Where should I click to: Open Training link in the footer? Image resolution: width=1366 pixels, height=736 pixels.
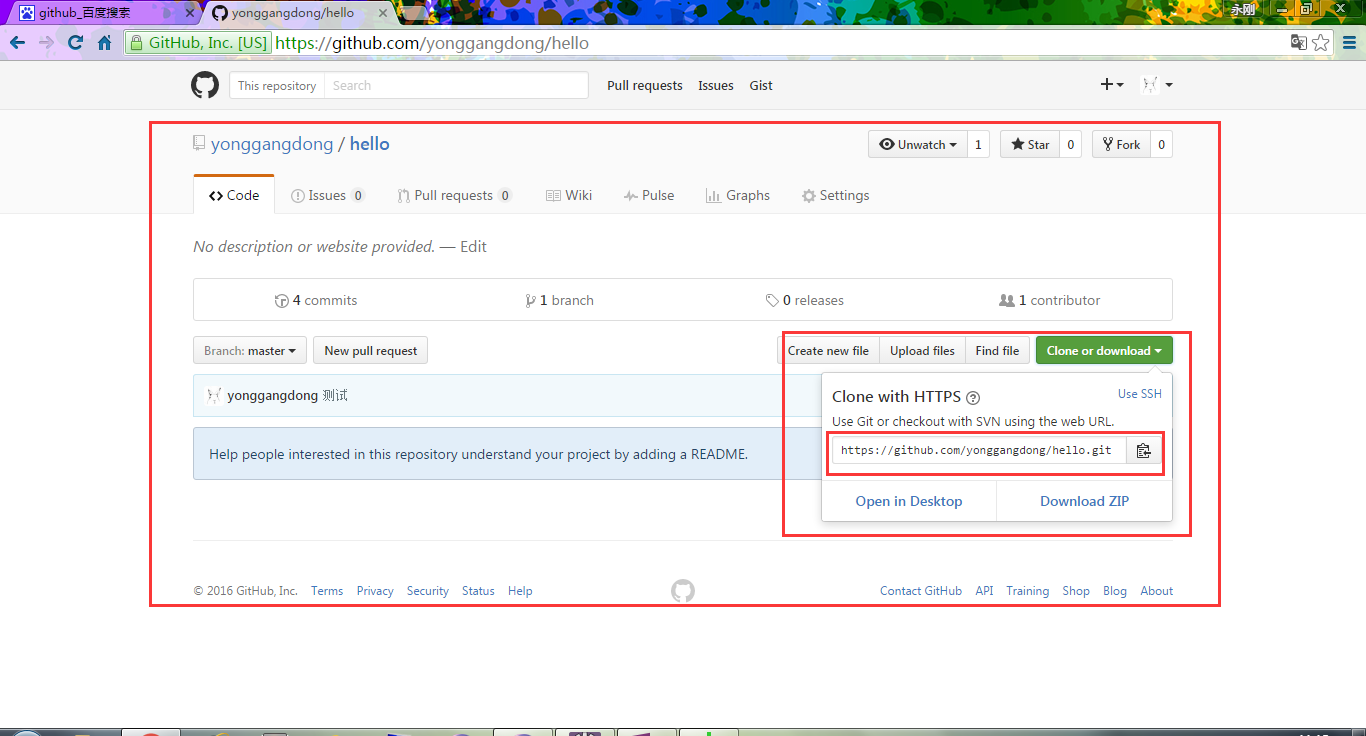coord(1028,591)
